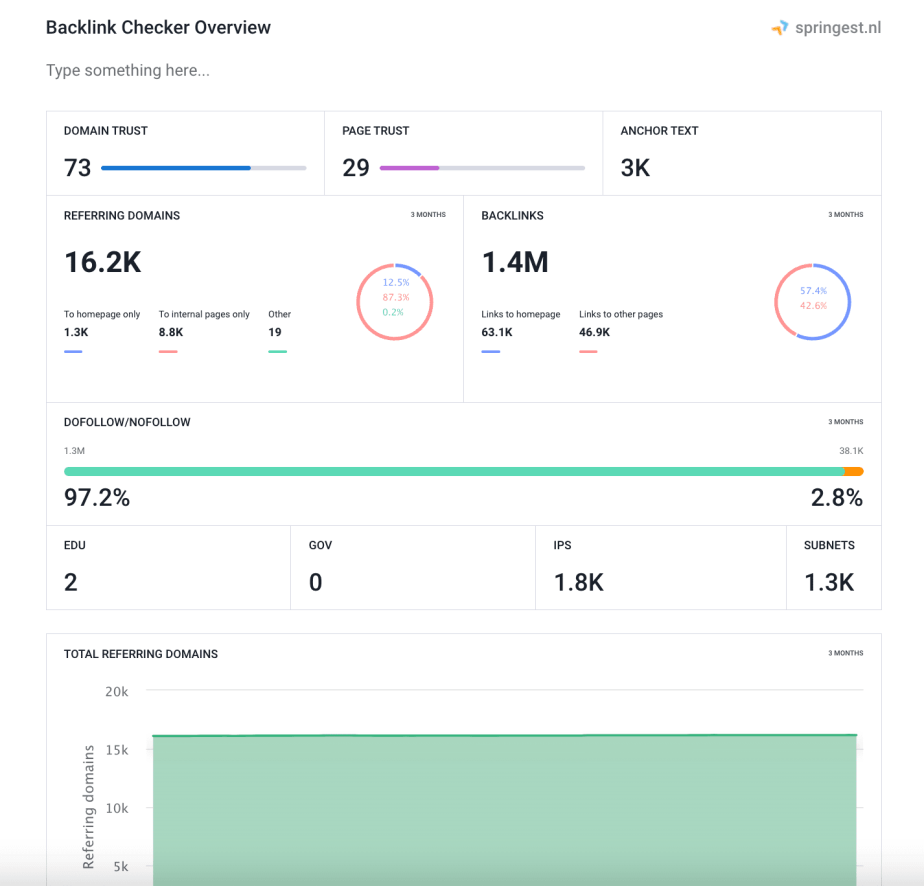The image size is (924, 886).
Task: Click the springest.nl logo icon
Action: [x=778, y=27]
